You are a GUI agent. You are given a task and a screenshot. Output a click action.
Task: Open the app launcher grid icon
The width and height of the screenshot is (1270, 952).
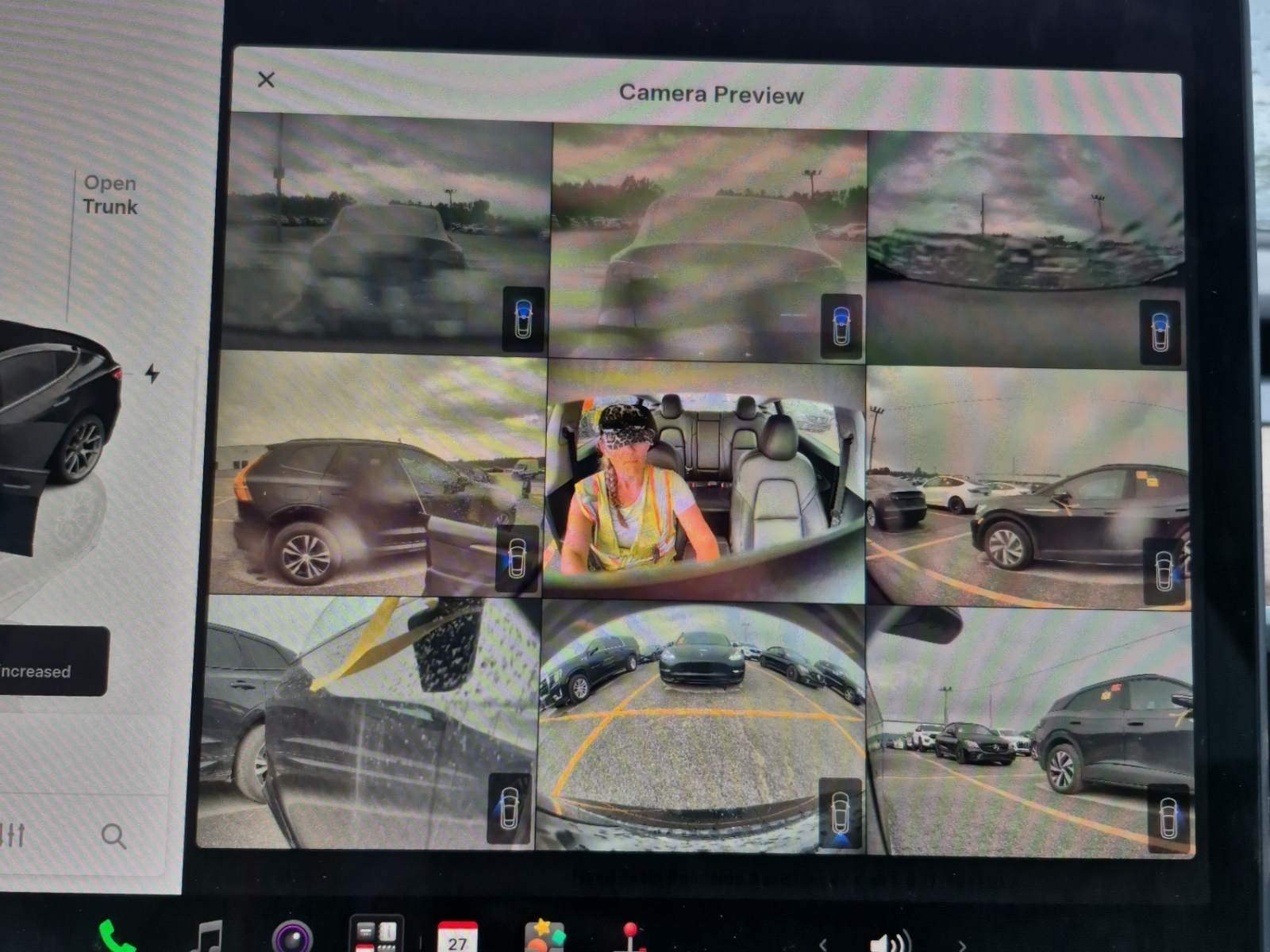click(376, 934)
